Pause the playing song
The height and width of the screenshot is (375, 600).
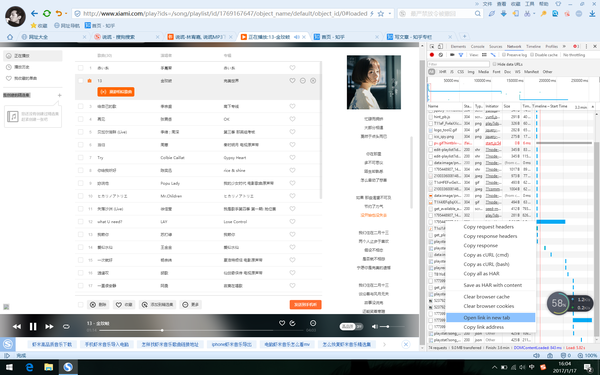[33, 326]
